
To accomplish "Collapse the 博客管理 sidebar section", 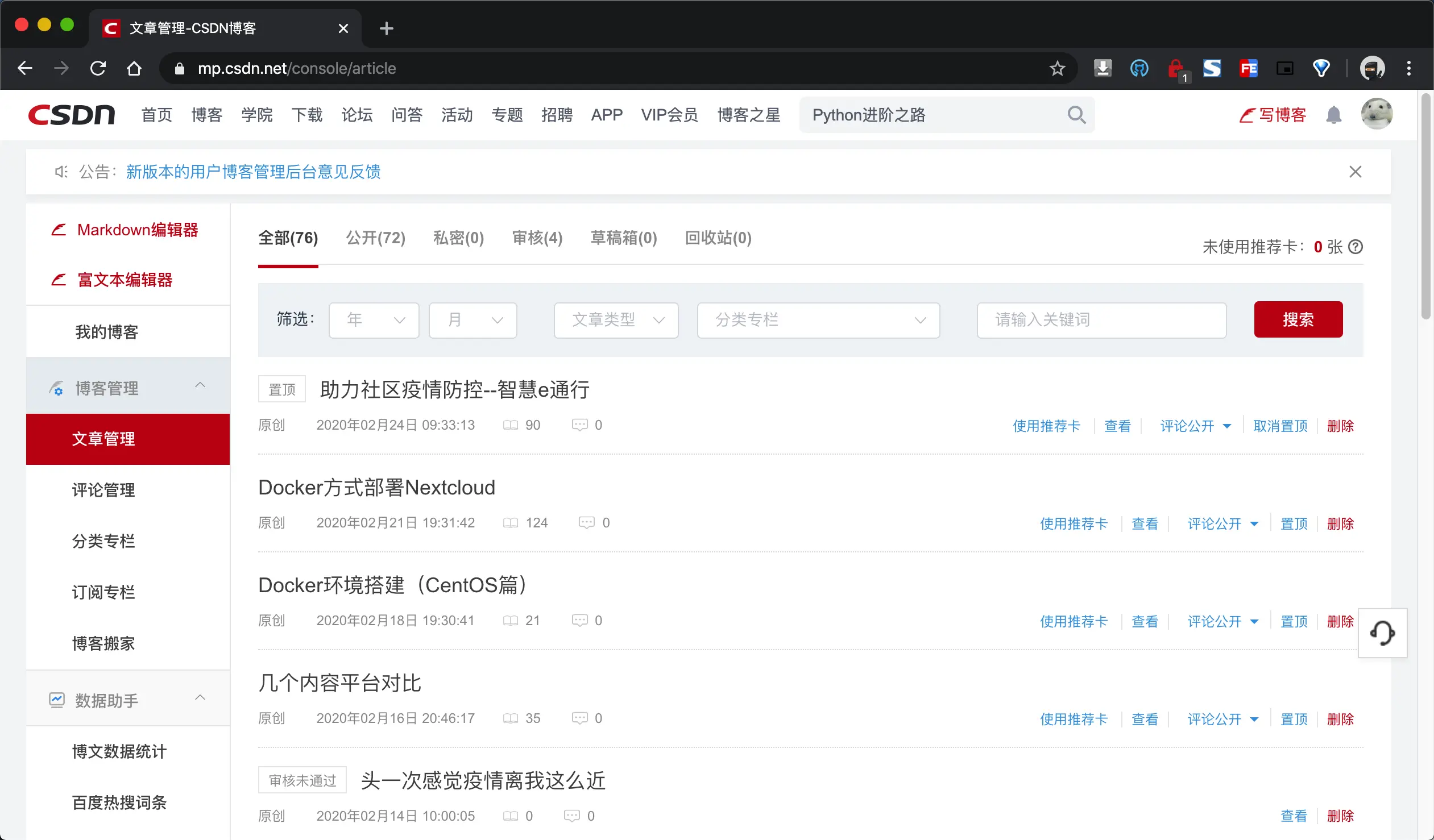I will [200, 385].
